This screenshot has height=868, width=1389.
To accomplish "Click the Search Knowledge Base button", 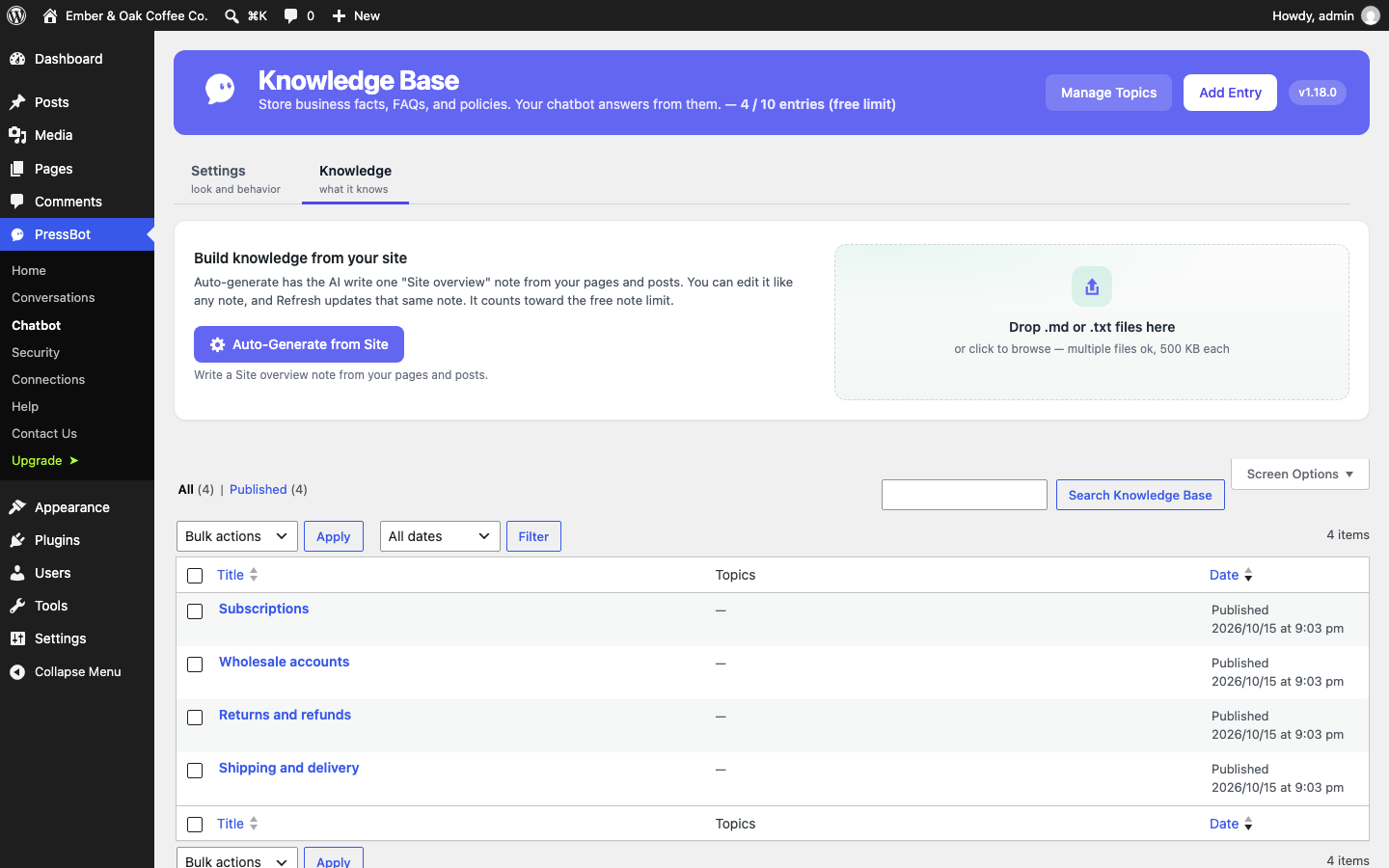I will coord(1140,495).
